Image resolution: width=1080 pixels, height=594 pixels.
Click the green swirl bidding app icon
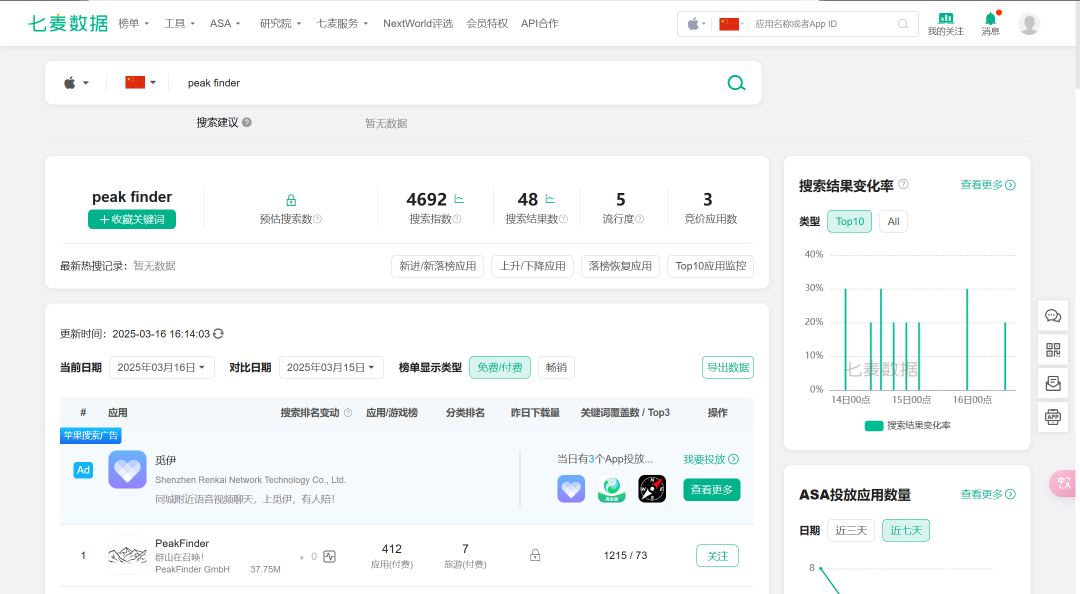coord(612,489)
